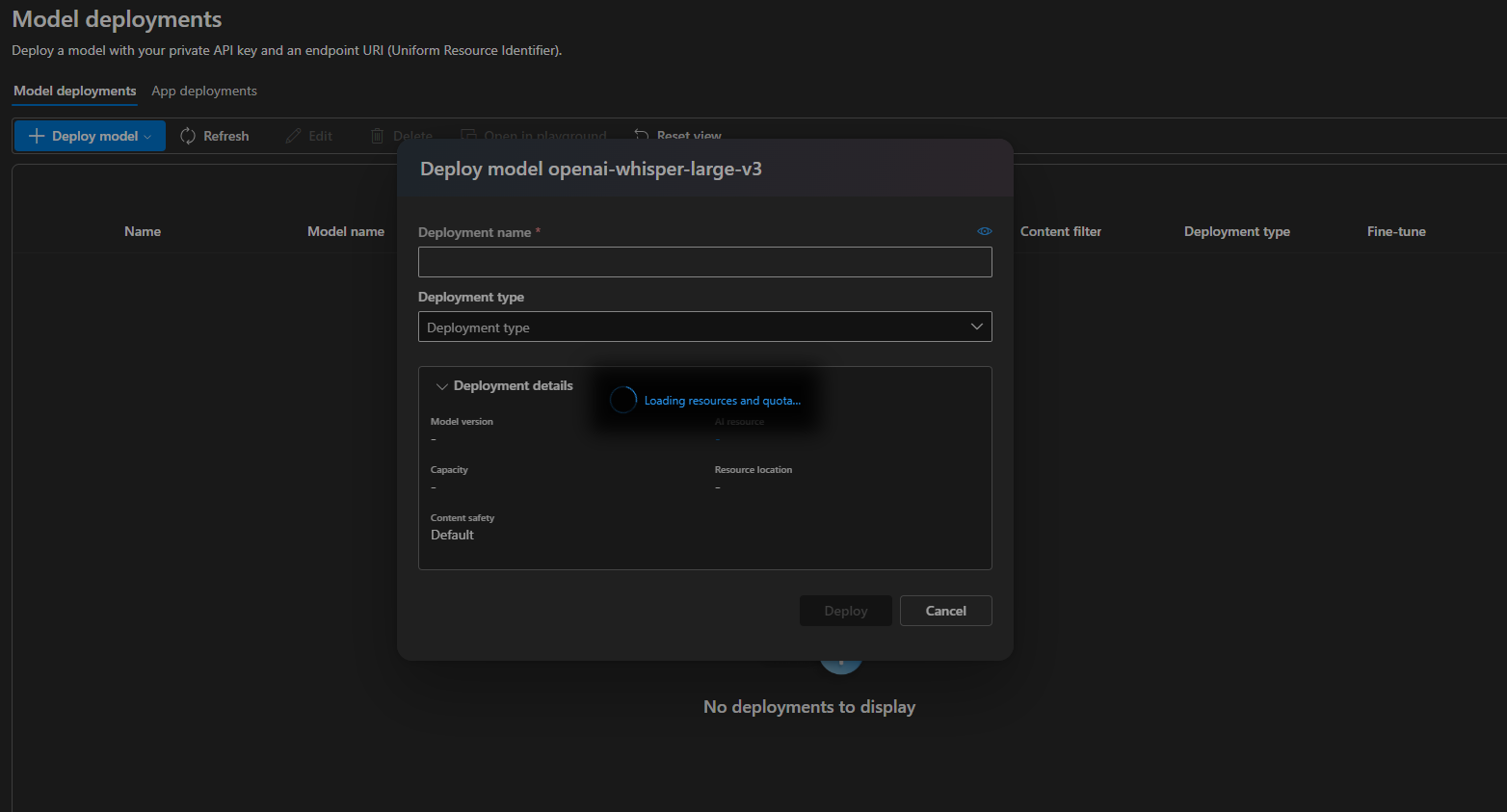Click the Default content safety value
1507x812 pixels.
452,535
